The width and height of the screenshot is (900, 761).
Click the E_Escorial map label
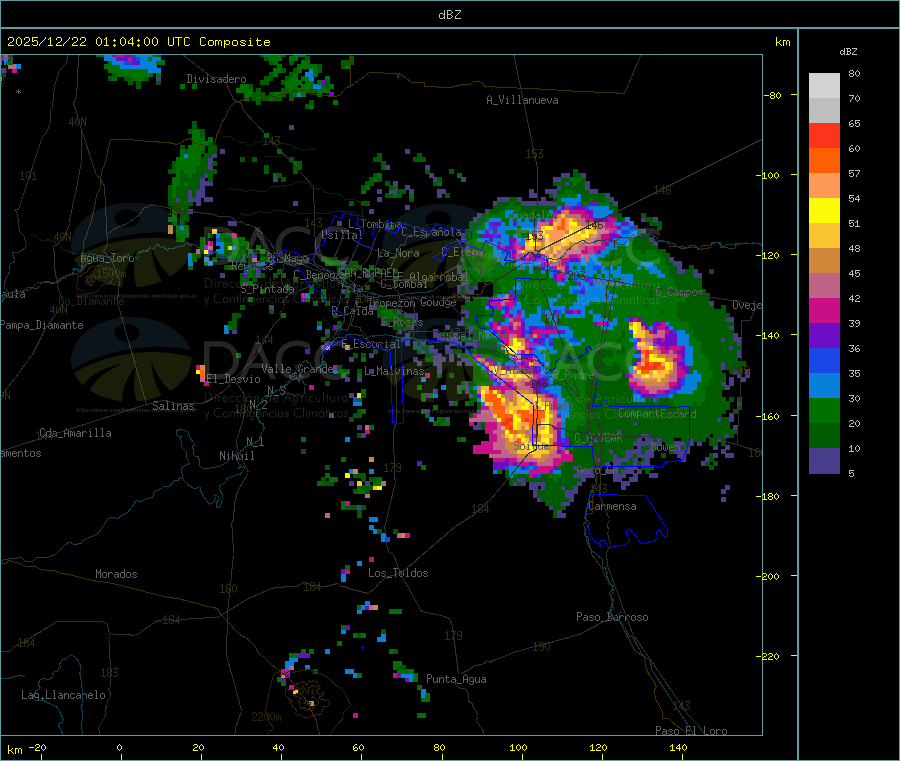pyautogui.click(x=371, y=344)
